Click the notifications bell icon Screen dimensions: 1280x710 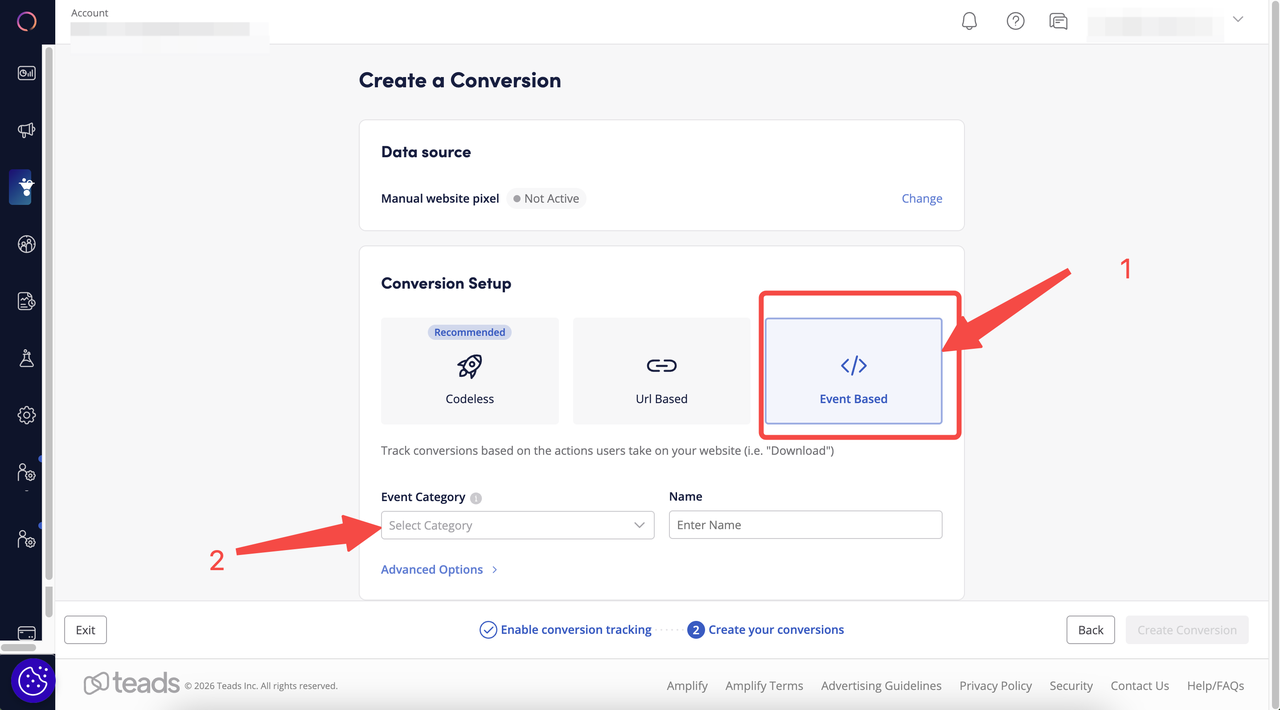click(969, 21)
